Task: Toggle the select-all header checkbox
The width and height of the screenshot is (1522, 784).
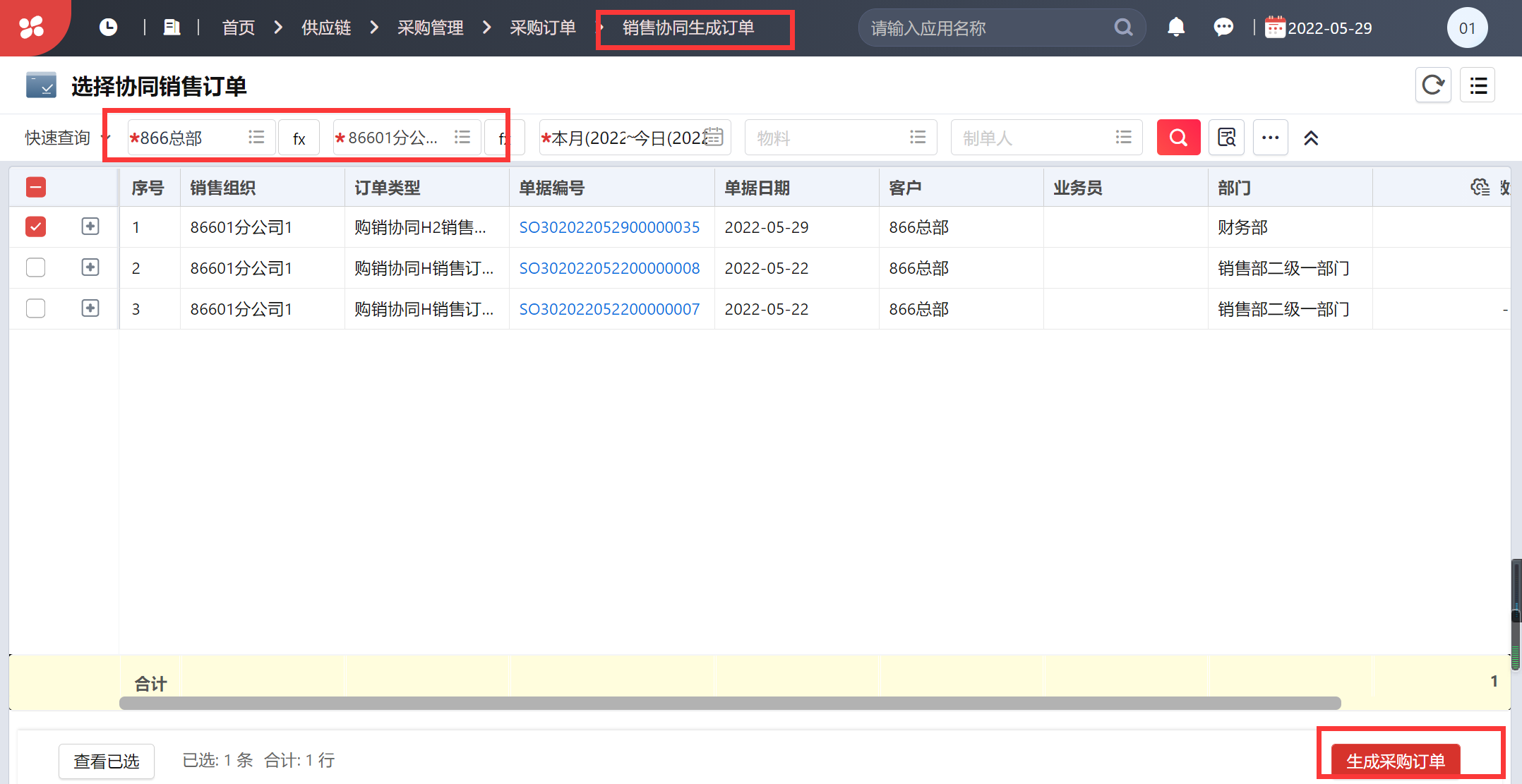Action: [x=35, y=187]
